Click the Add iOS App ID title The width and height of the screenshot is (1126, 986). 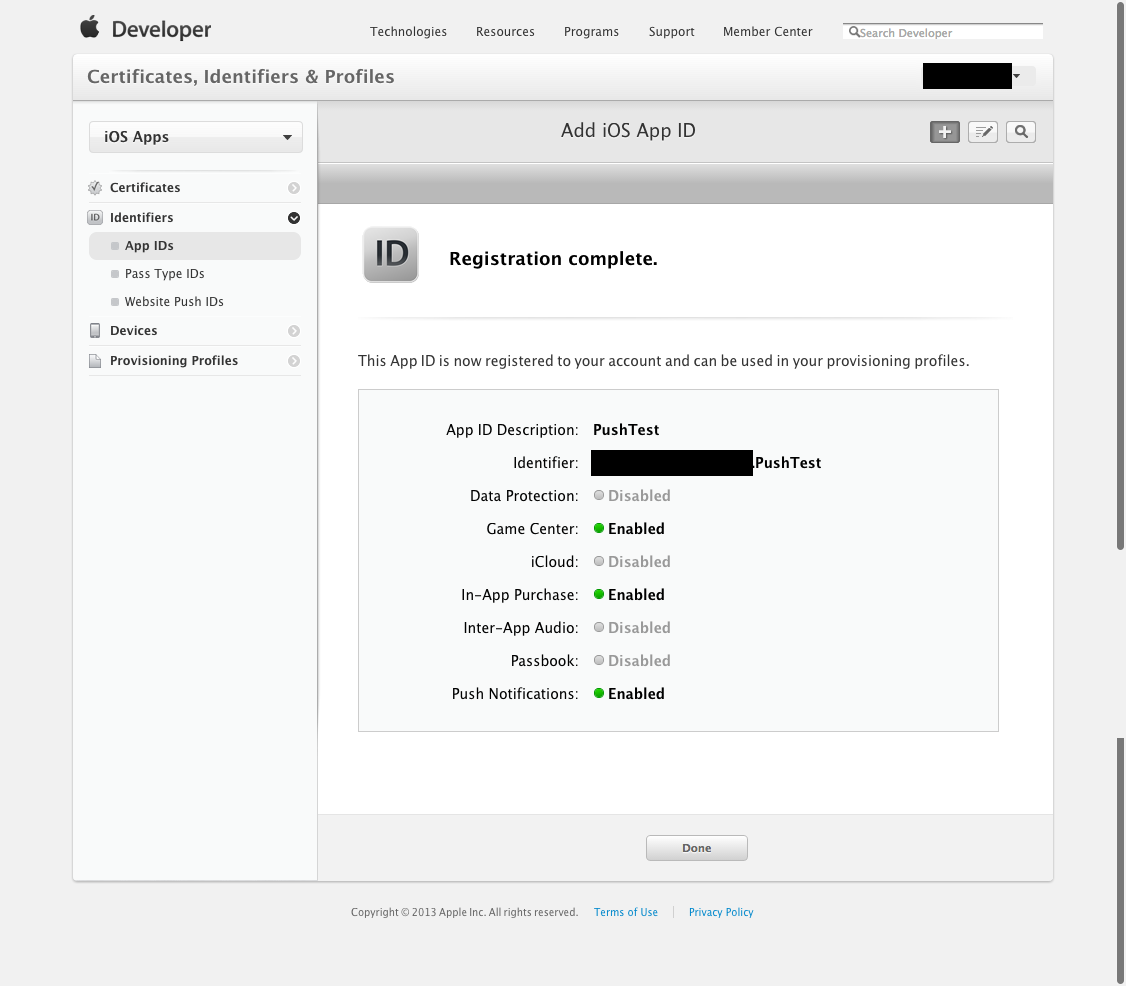628,131
